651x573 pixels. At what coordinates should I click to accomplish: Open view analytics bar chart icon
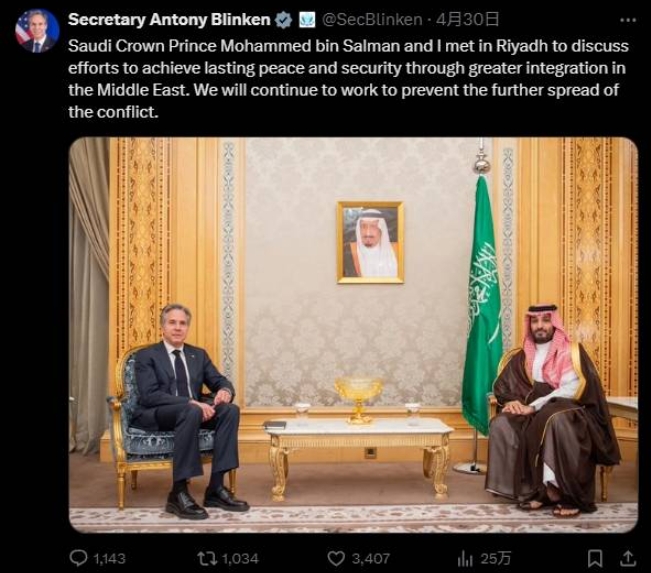coord(465,558)
